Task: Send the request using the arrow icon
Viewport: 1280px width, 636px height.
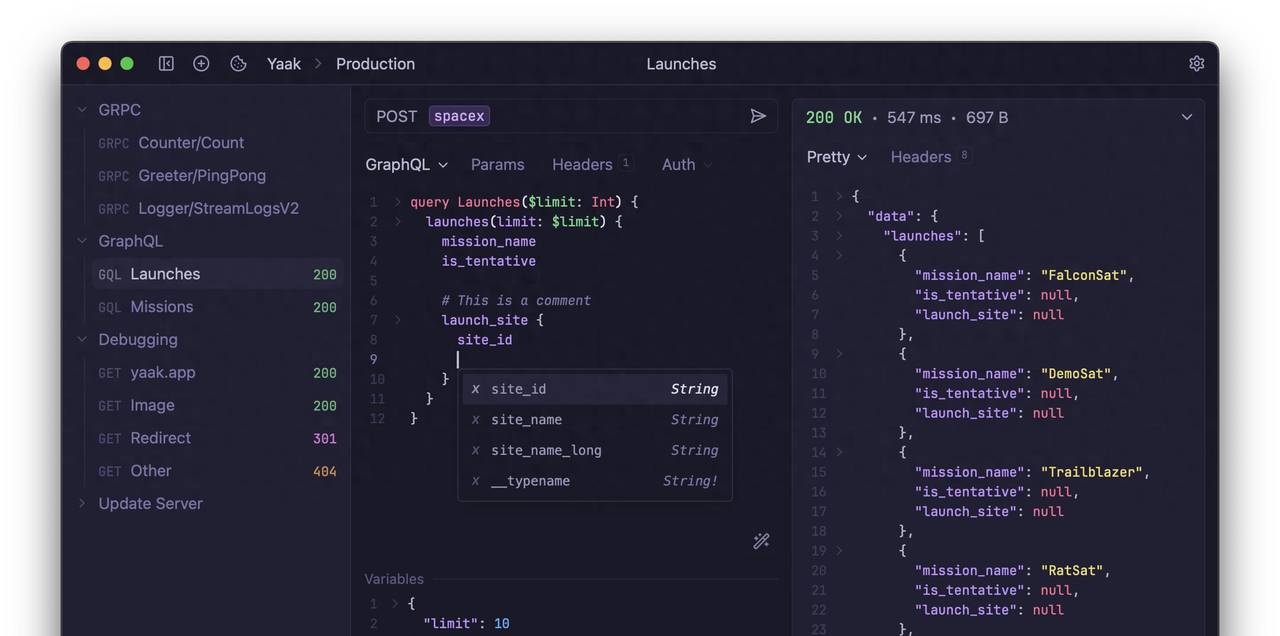Action: (759, 115)
